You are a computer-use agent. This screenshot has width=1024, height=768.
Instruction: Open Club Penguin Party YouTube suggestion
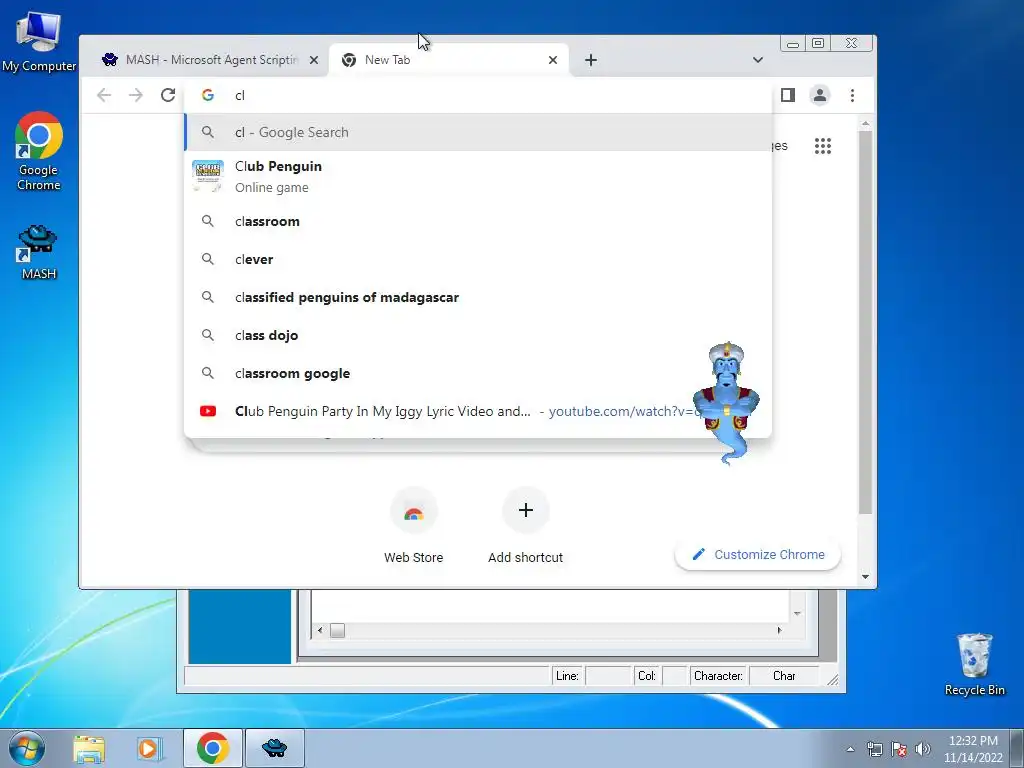[478, 411]
